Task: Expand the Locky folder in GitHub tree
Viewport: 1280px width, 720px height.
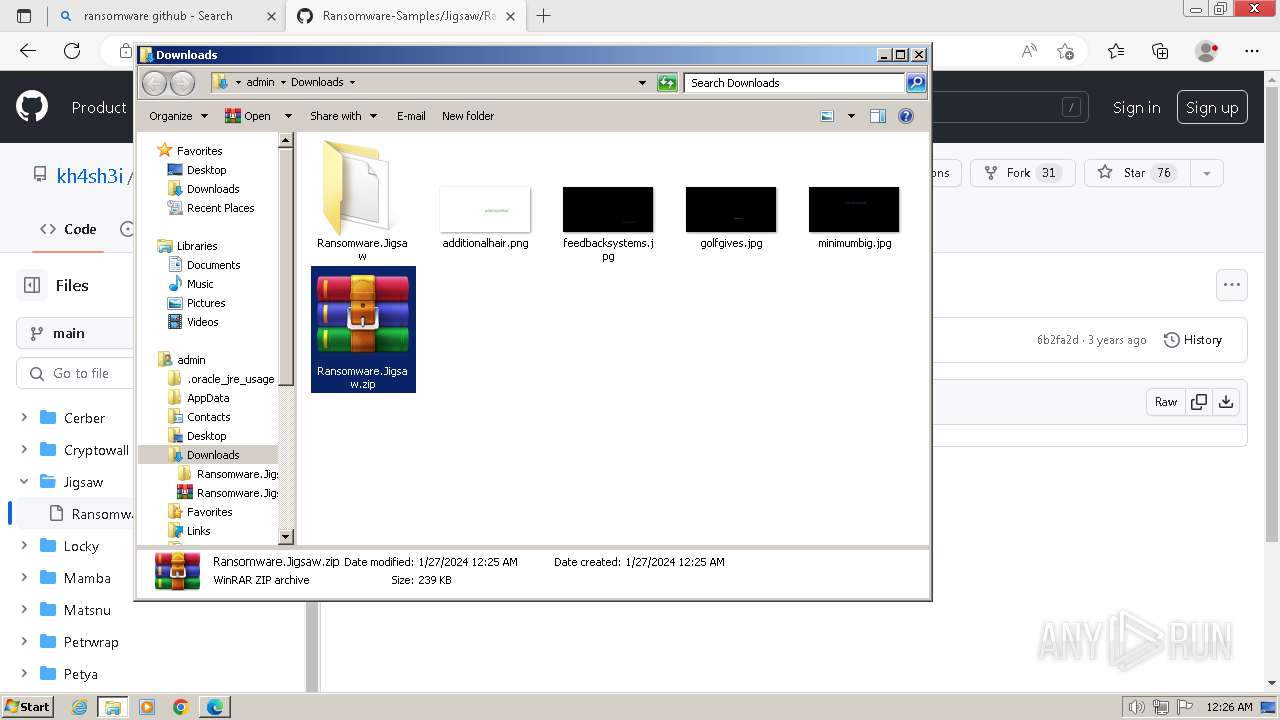Action: coord(24,546)
